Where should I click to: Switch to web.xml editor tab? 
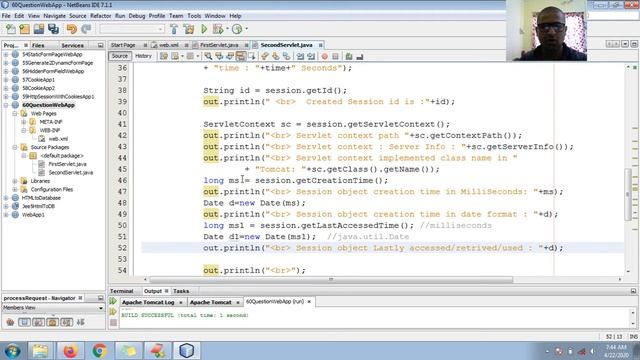(x=169, y=45)
